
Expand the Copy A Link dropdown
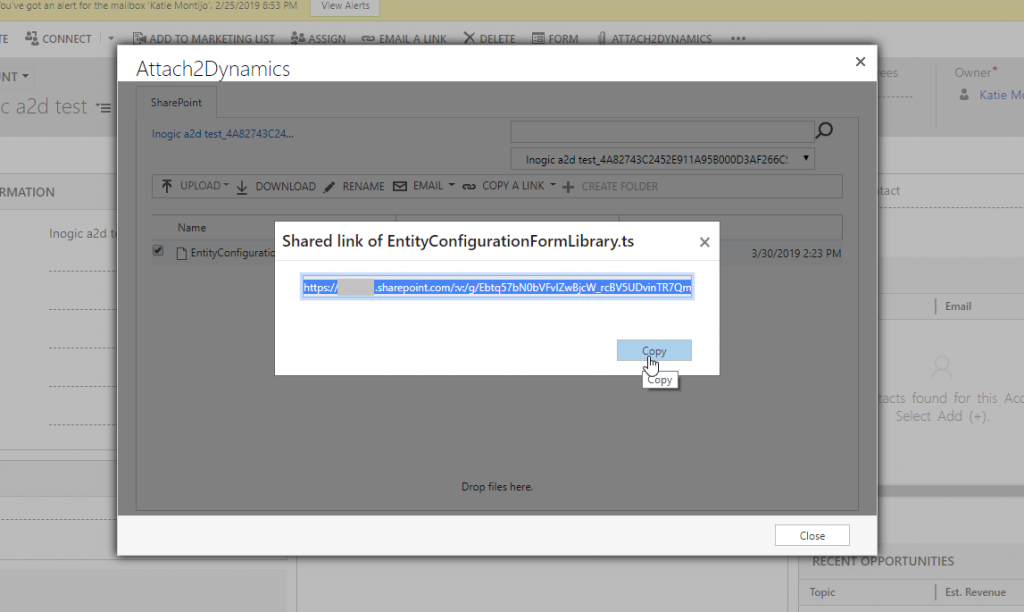[x=552, y=186]
